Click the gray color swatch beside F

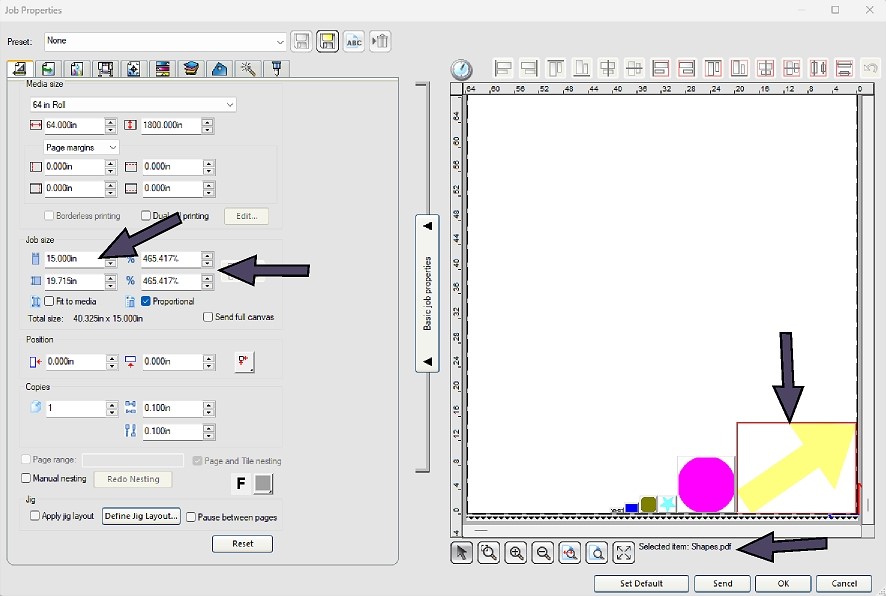point(263,484)
